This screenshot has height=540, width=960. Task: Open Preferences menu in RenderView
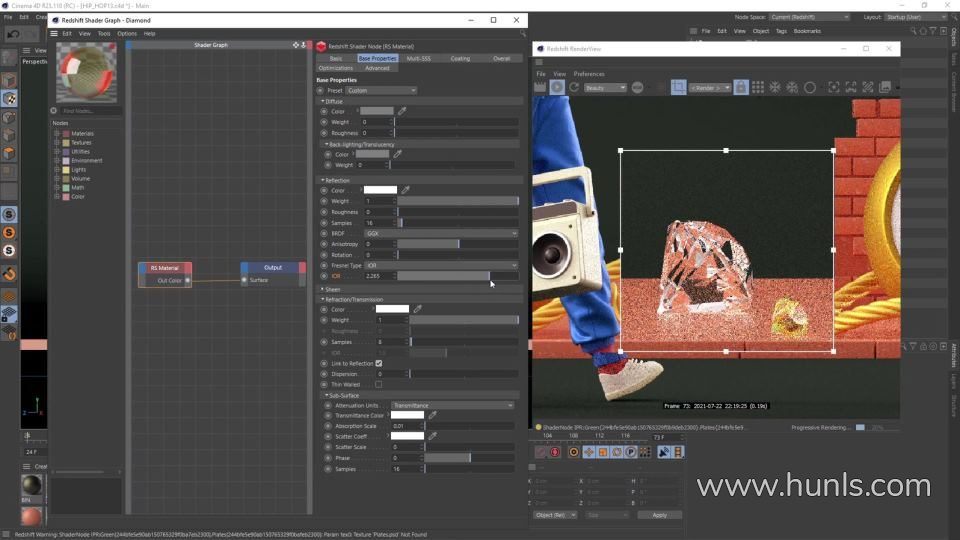click(589, 74)
